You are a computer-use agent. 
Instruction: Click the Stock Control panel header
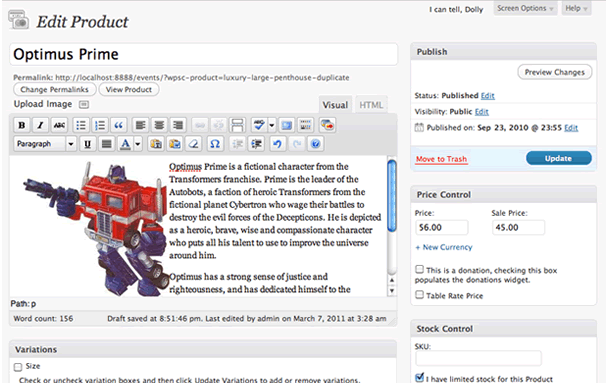[x=504, y=329]
